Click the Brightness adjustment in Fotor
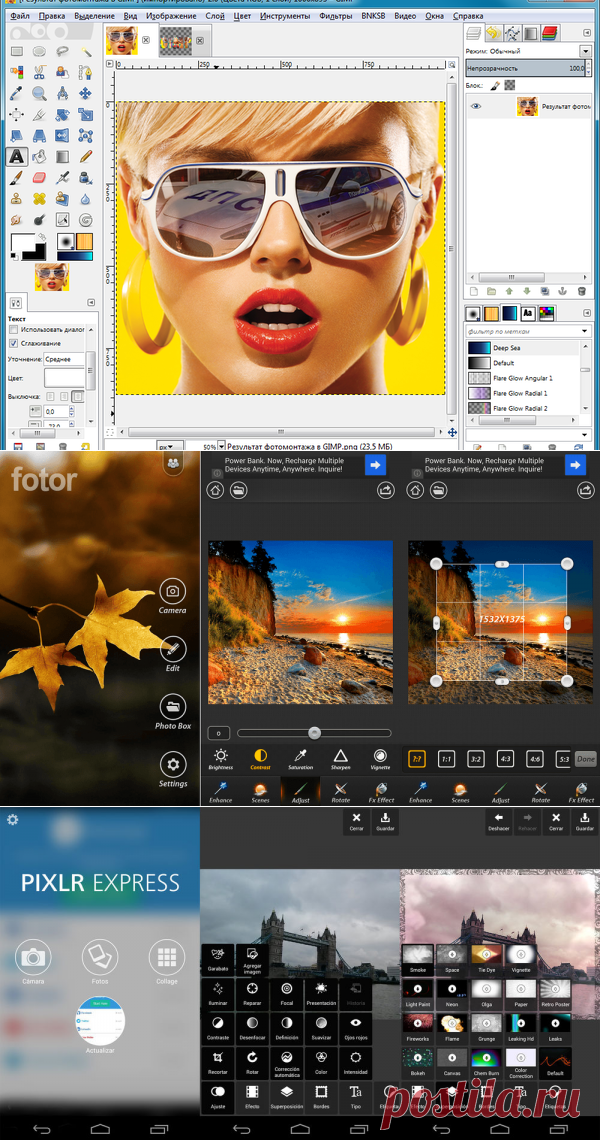This screenshot has width=600, height=1140. [220, 759]
